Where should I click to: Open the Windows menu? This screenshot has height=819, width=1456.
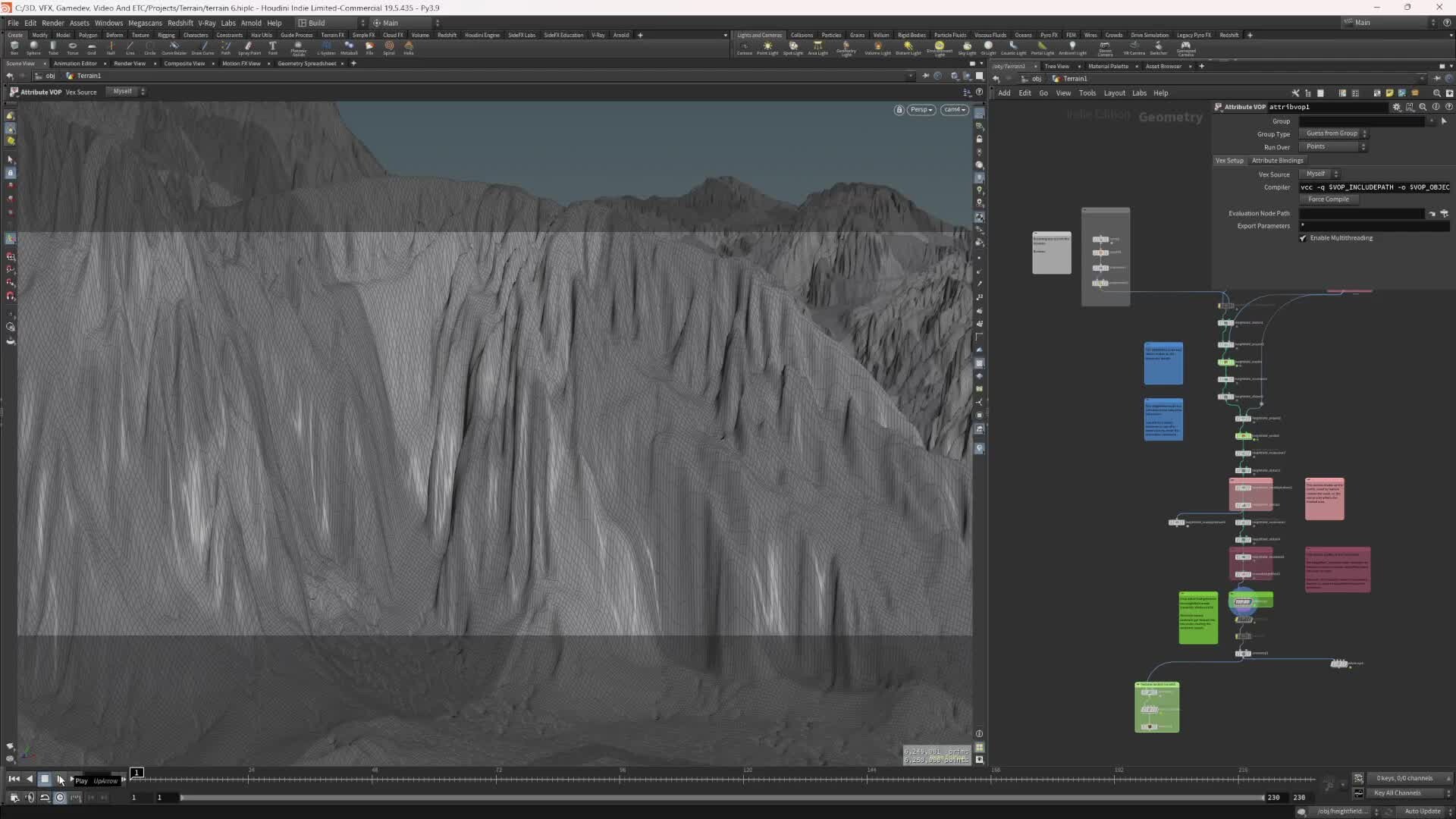108,23
